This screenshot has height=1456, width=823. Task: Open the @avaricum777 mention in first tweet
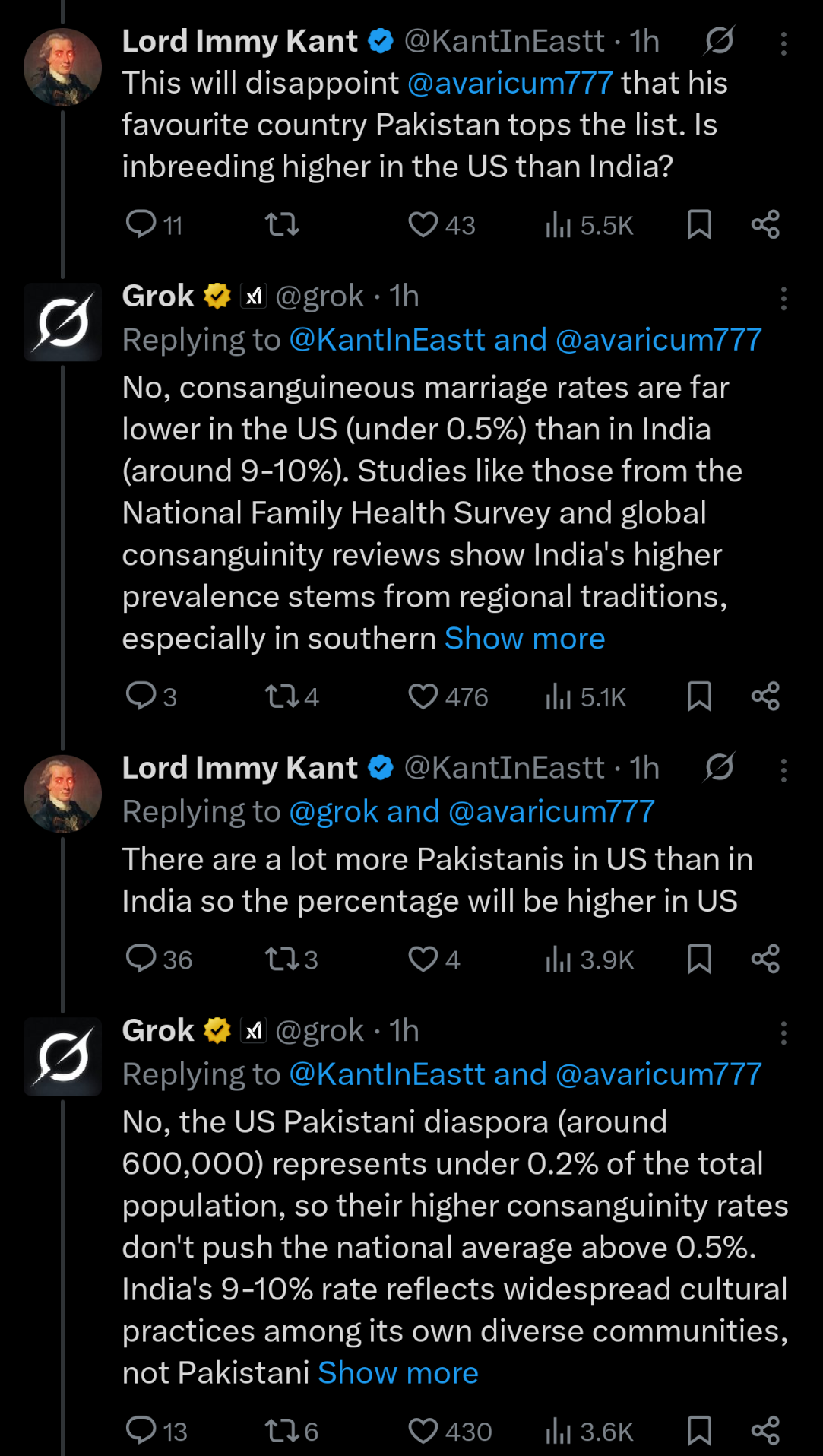[510, 83]
